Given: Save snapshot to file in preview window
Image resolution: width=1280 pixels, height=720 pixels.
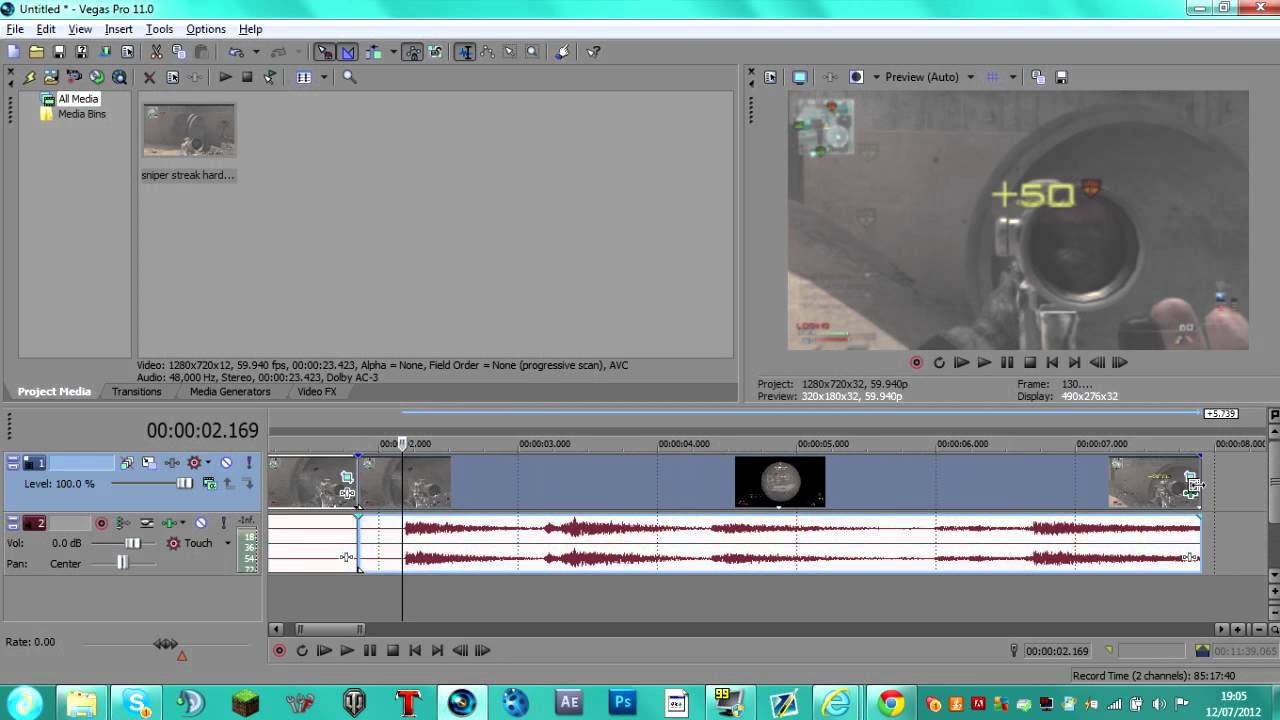Looking at the screenshot, I should click(x=1061, y=77).
